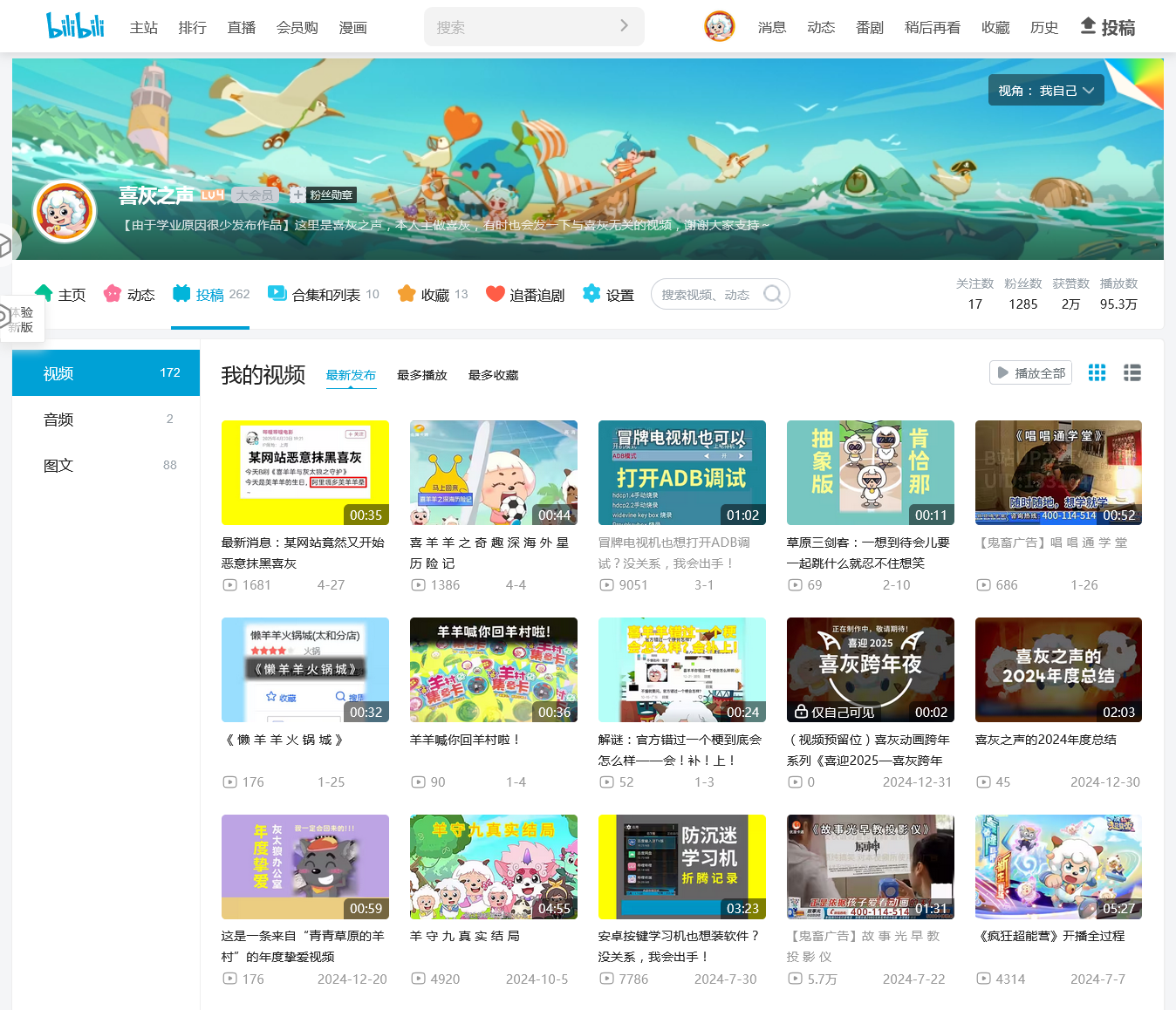
Task: Click title 解谜：官方错过一个梗到底会怎么样
Action: click(680, 750)
